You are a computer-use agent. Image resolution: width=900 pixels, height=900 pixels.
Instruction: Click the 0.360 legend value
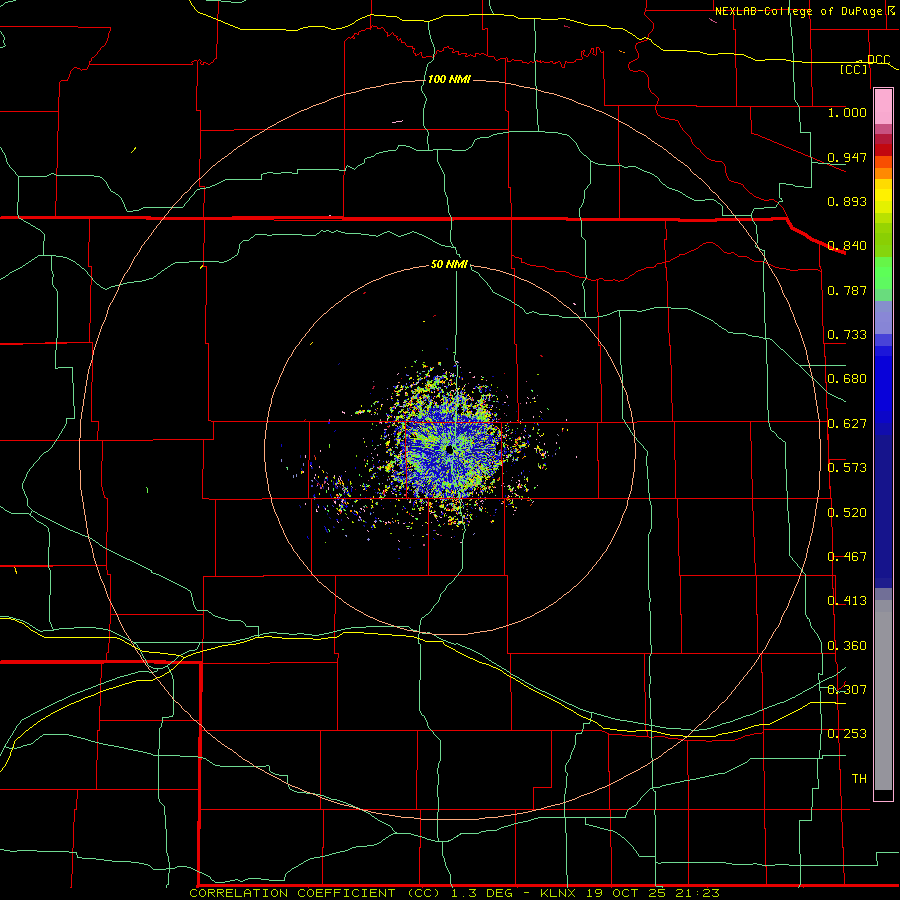point(847,646)
